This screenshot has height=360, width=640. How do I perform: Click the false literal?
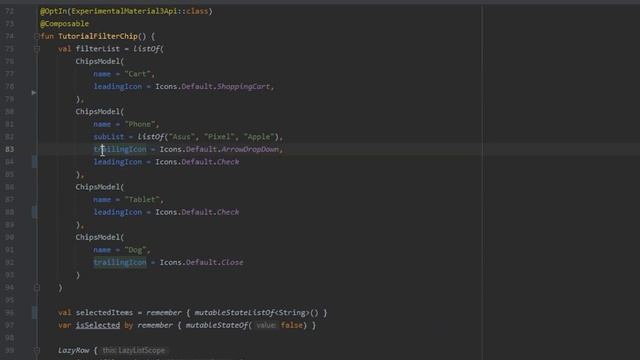(x=292, y=325)
